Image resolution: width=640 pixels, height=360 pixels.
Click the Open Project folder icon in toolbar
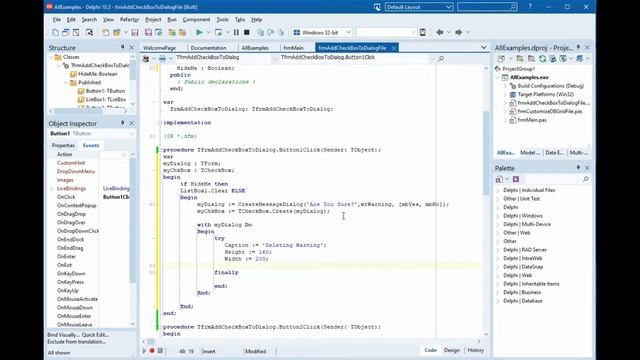(x=117, y=32)
